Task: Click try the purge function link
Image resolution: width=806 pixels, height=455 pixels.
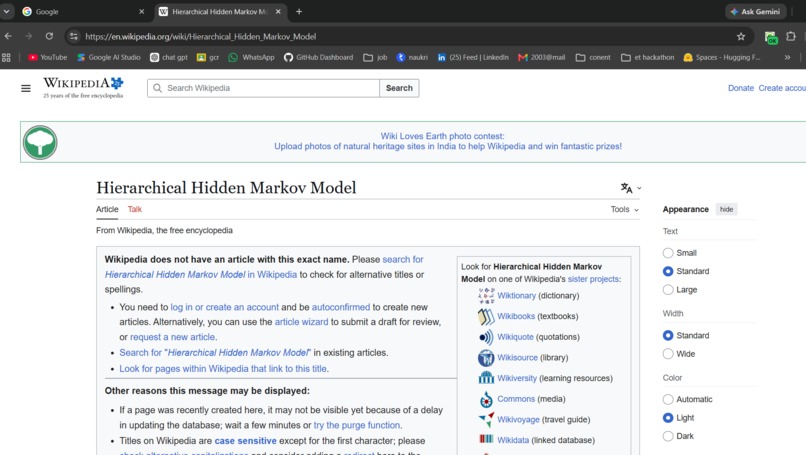Action: coord(357,425)
